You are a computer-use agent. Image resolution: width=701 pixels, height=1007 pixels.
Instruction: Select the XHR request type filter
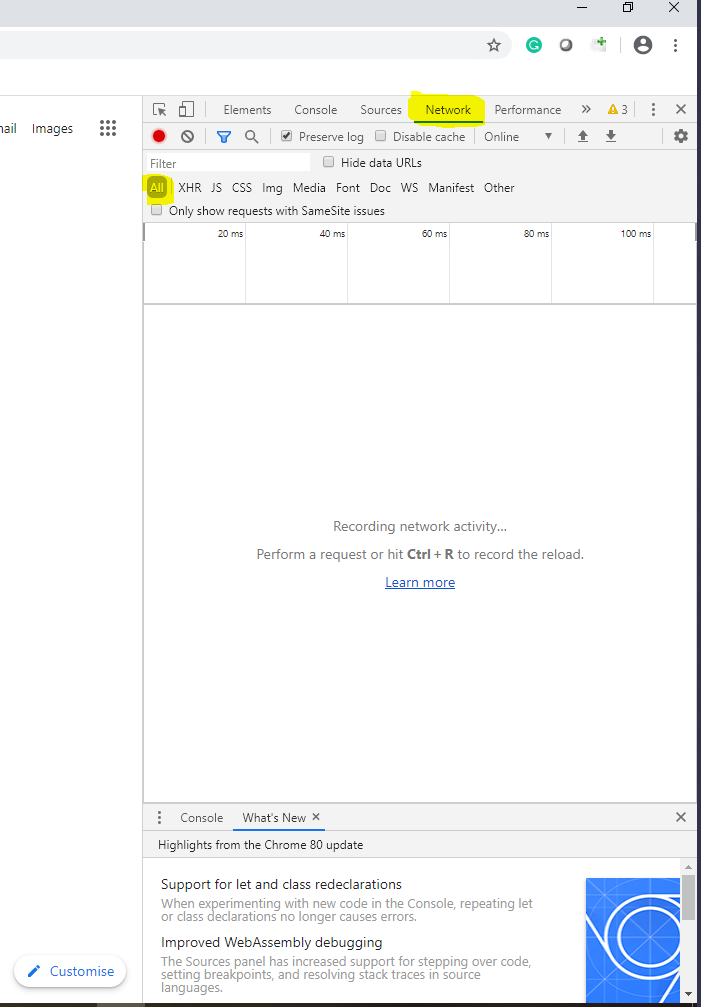189,188
